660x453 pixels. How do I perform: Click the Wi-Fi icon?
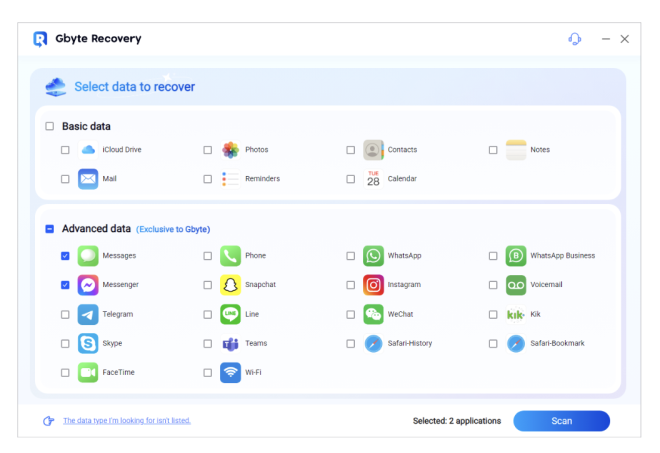pyautogui.click(x=231, y=373)
